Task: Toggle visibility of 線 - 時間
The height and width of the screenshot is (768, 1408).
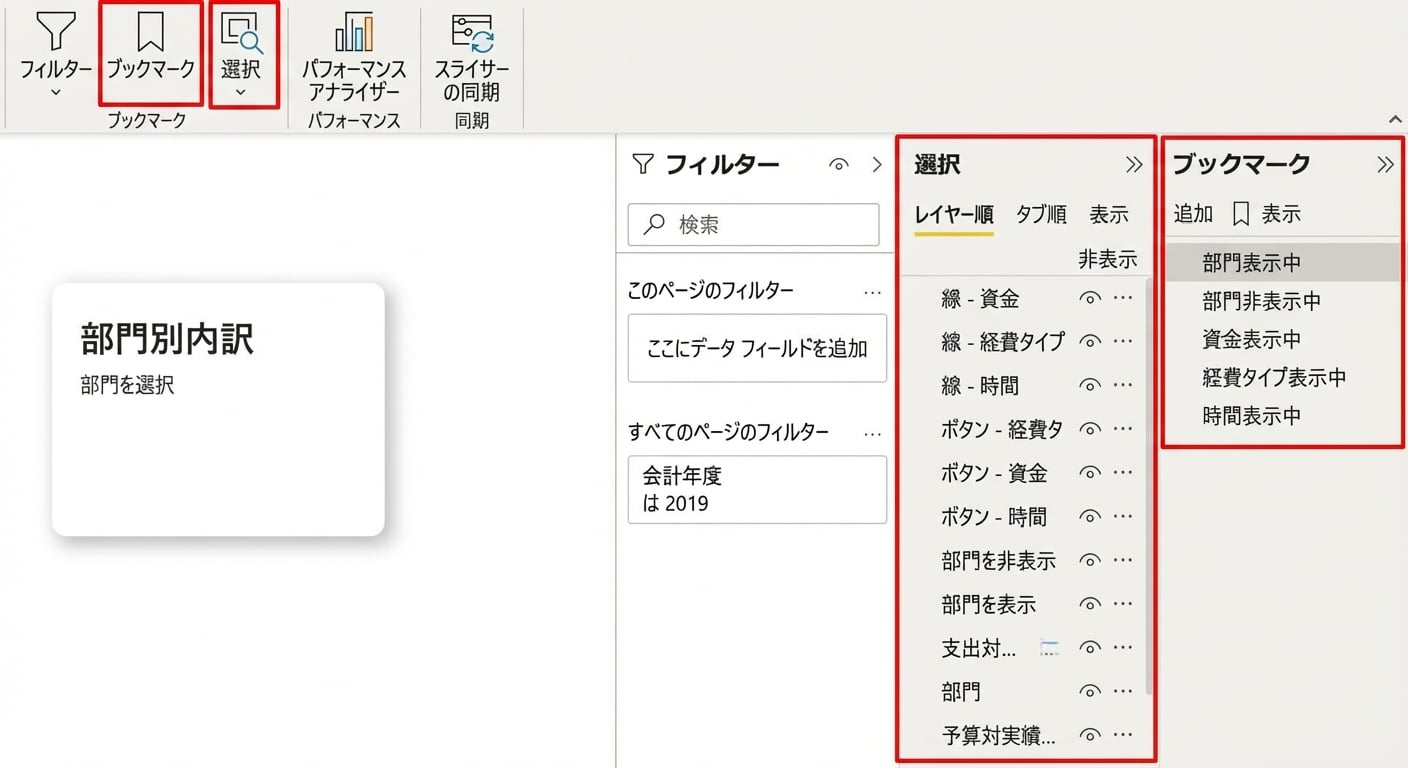Action: pyautogui.click(x=1091, y=386)
